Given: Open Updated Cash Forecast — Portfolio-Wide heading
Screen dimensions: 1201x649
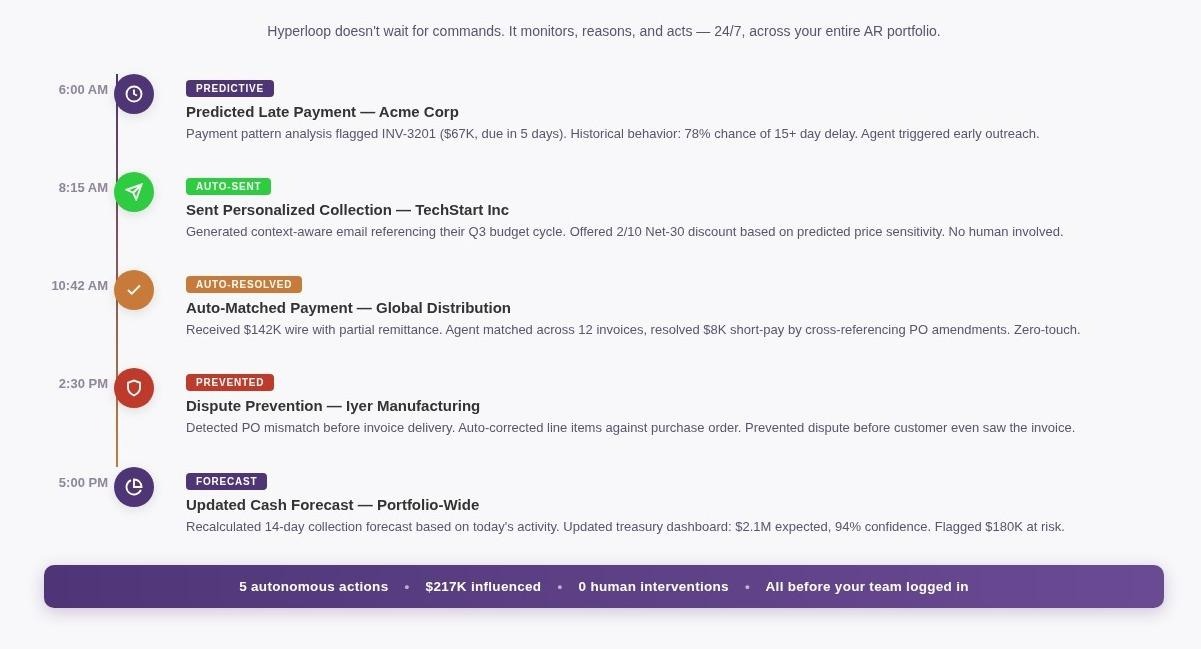Looking at the screenshot, I should pyautogui.click(x=332, y=505).
